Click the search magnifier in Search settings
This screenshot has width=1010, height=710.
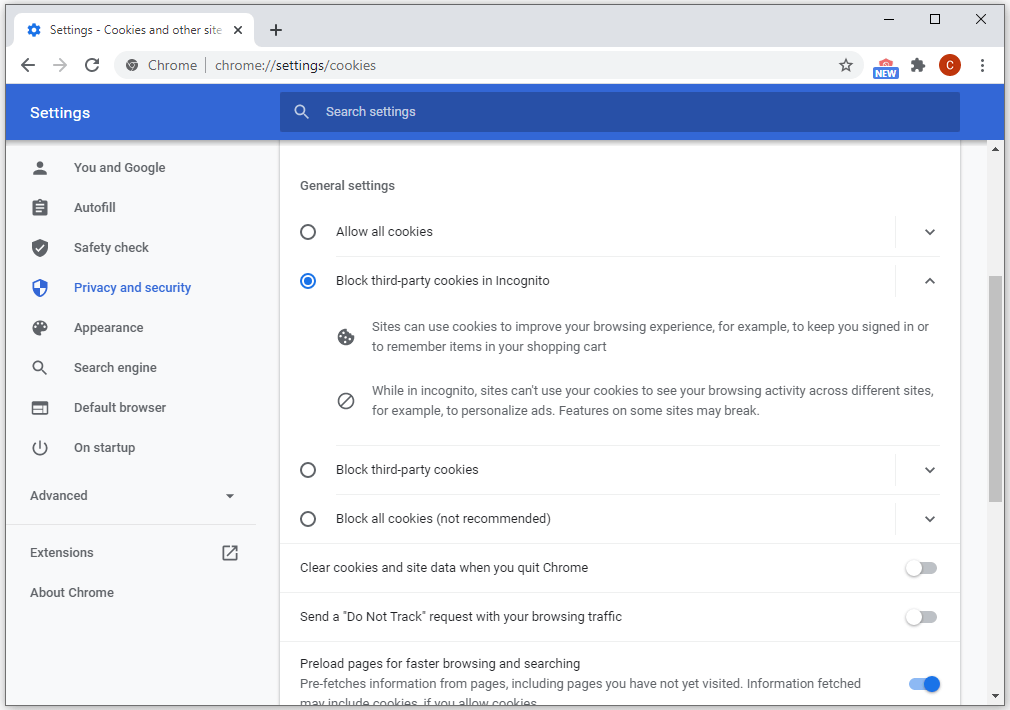pos(301,111)
